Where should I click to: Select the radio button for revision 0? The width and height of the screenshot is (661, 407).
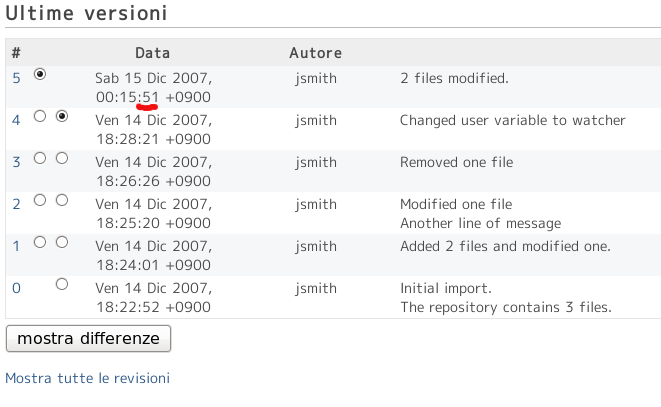[x=62, y=284]
